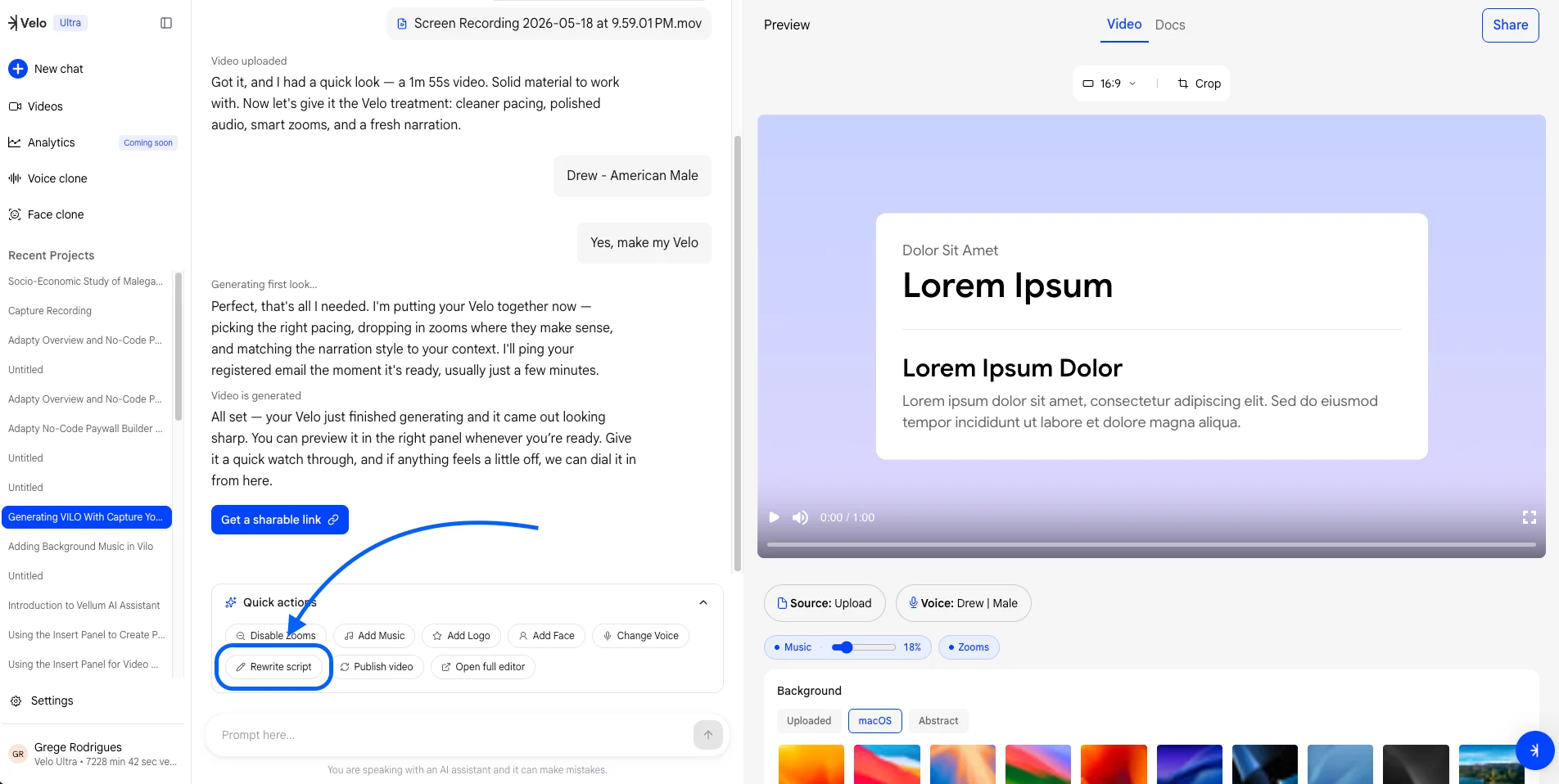Screen dimensions: 1559x784
Task: Open full editor
Action: click(483, 667)
